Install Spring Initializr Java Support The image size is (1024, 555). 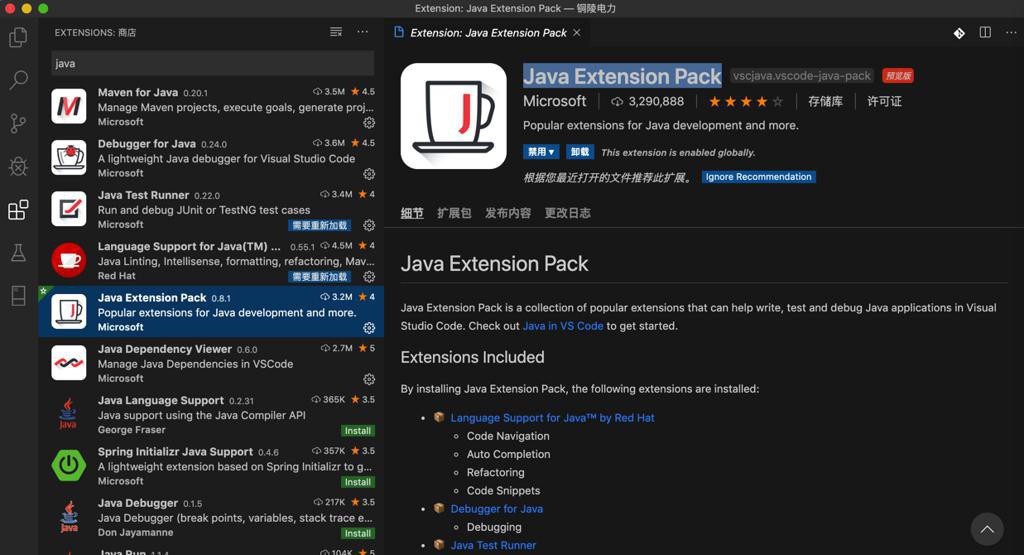click(358, 482)
